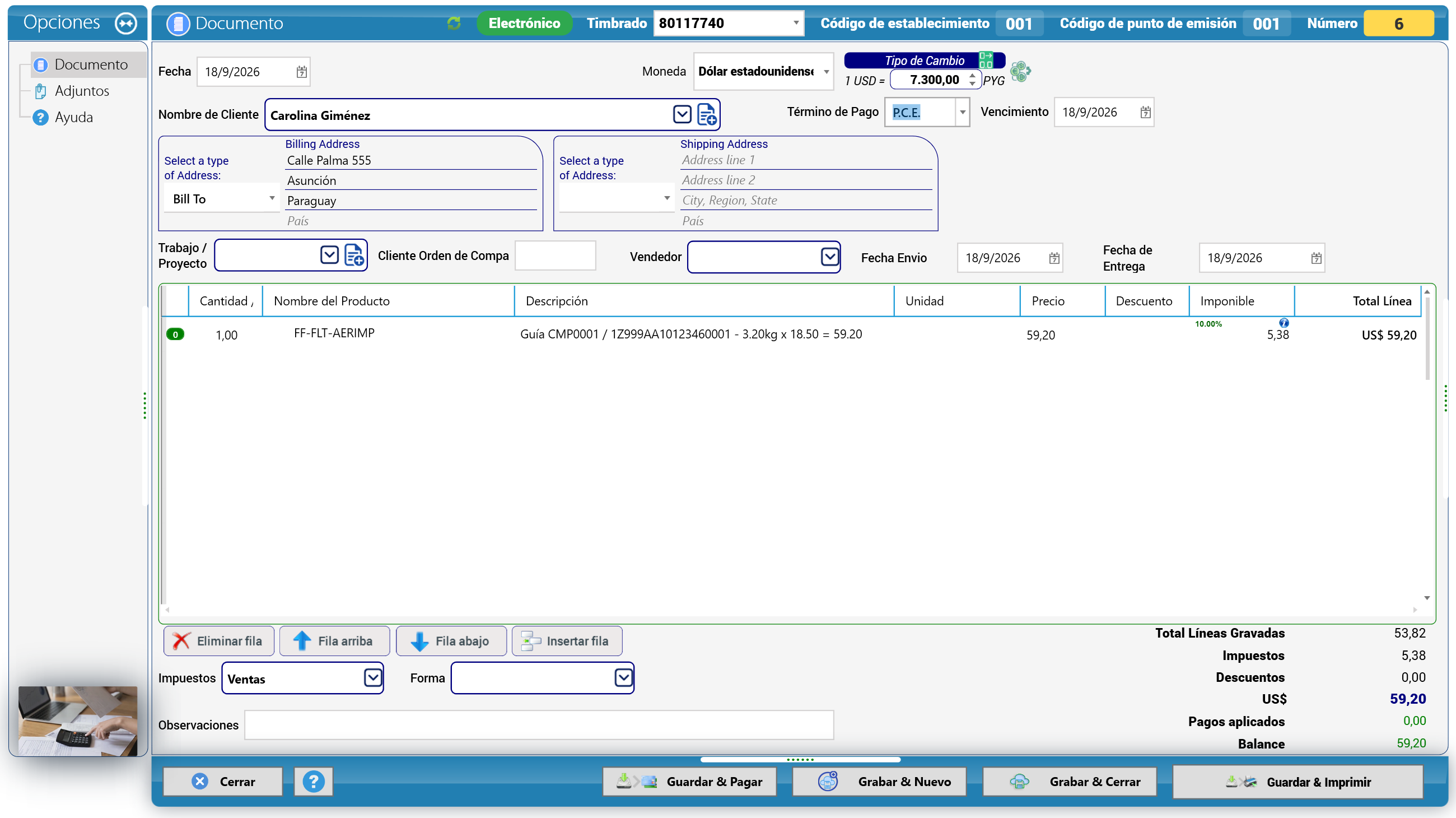The height and width of the screenshot is (818, 1456).
Task: Open the Adjuntos section in sidebar
Action: (x=81, y=90)
